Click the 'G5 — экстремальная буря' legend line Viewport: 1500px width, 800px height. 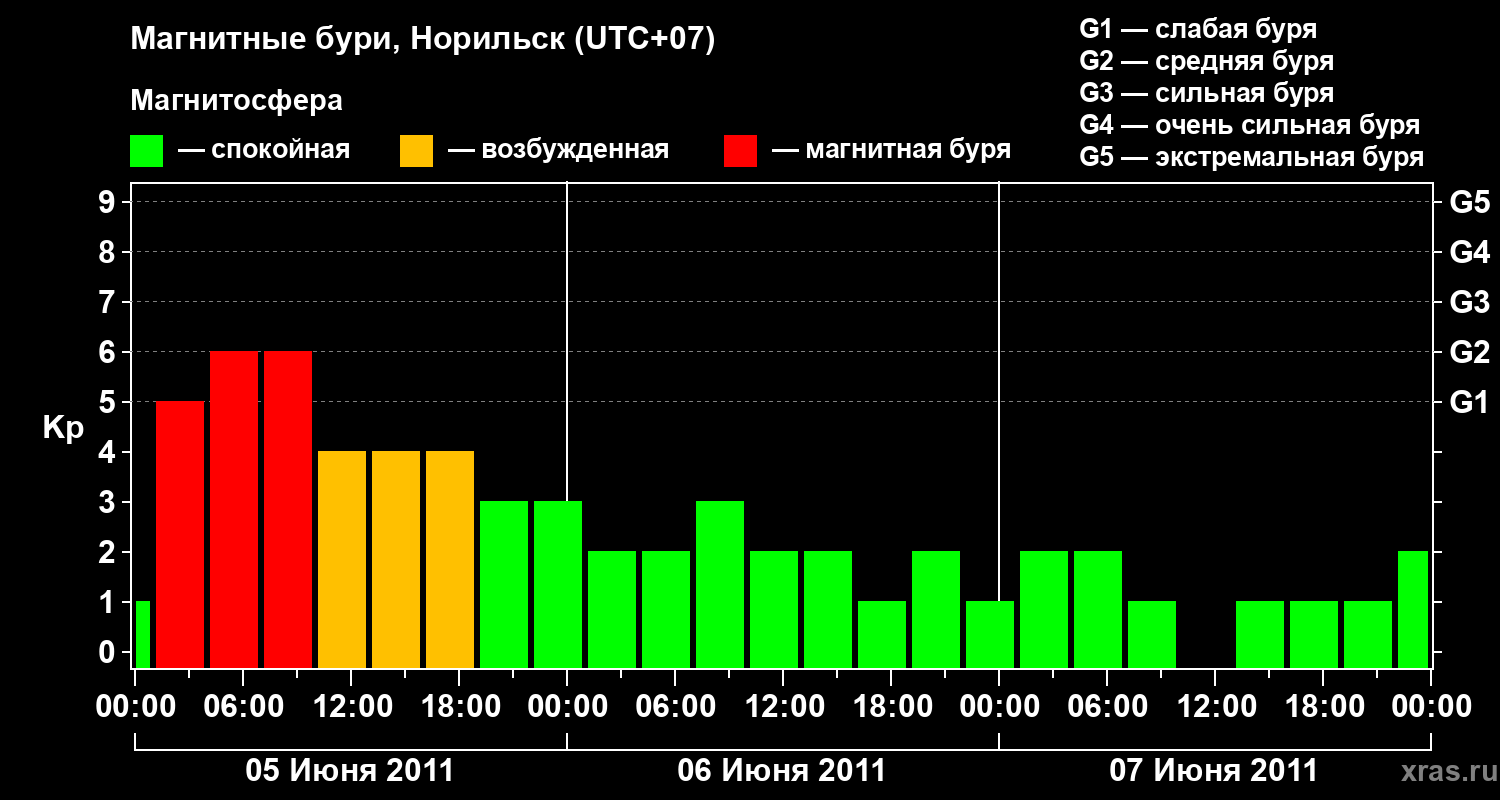[x=1252, y=158]
